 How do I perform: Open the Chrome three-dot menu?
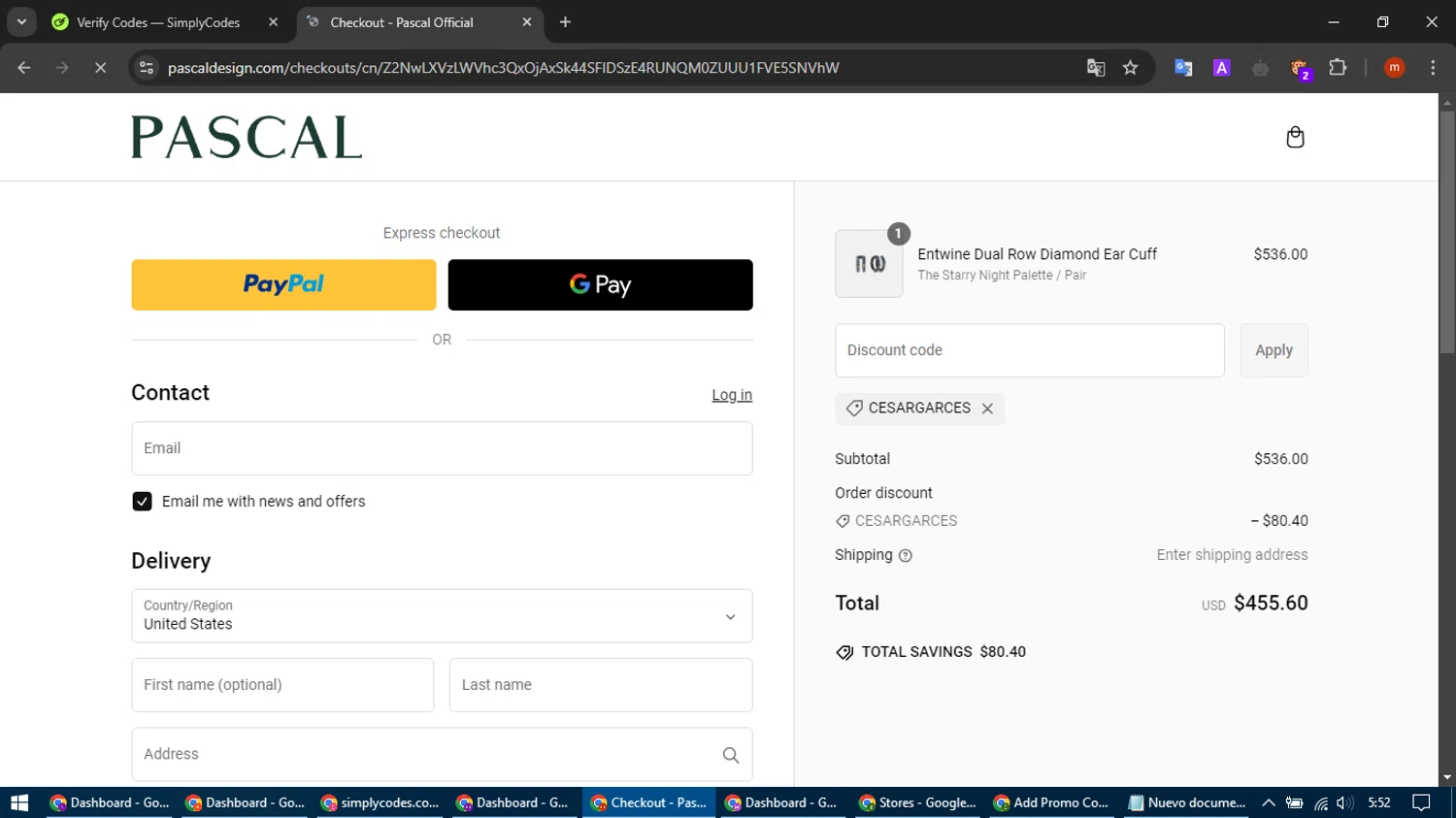point(1433,68)
